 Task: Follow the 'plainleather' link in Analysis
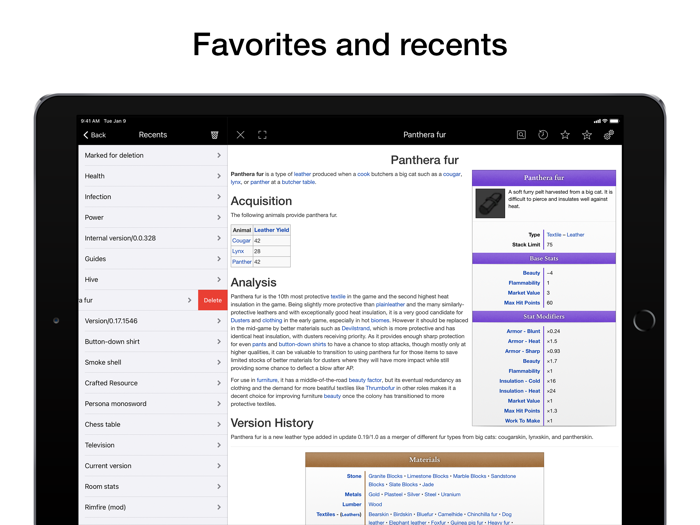pos(390,304)
